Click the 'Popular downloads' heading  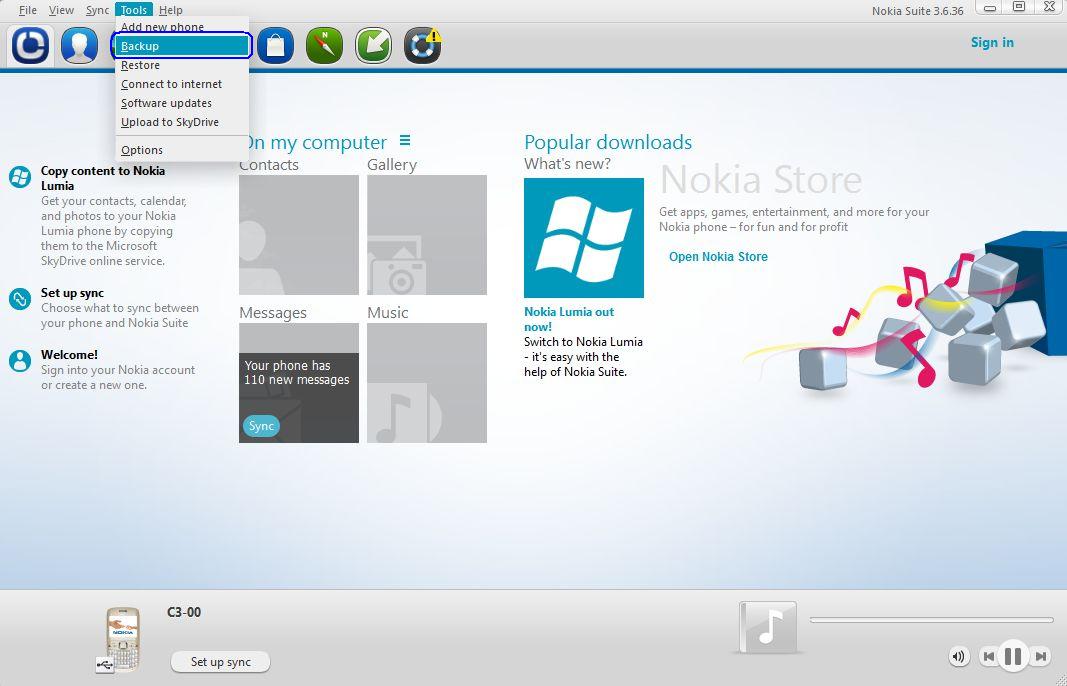(x=608, y=142)
